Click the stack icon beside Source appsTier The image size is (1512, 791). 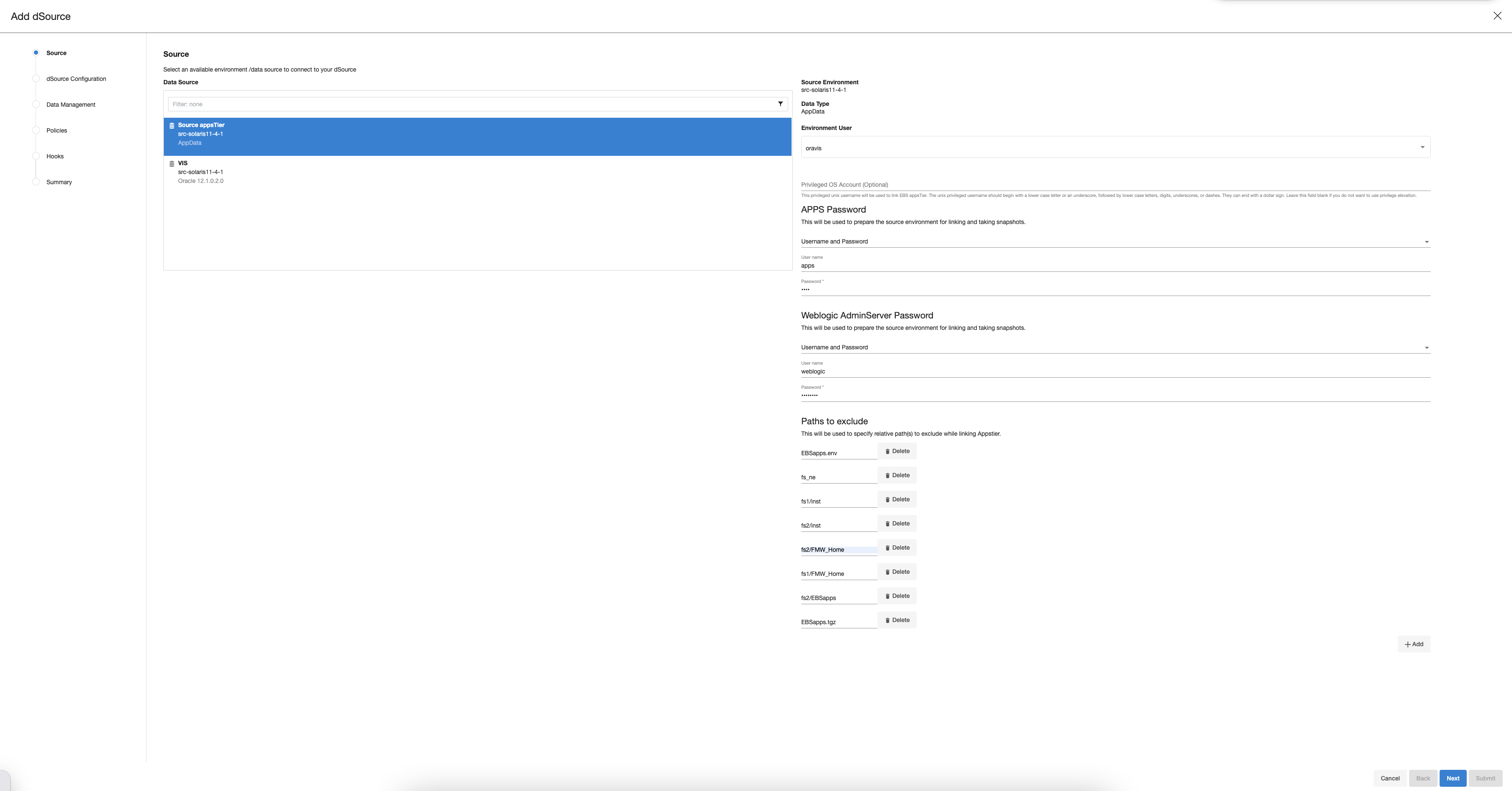point(171,125)
